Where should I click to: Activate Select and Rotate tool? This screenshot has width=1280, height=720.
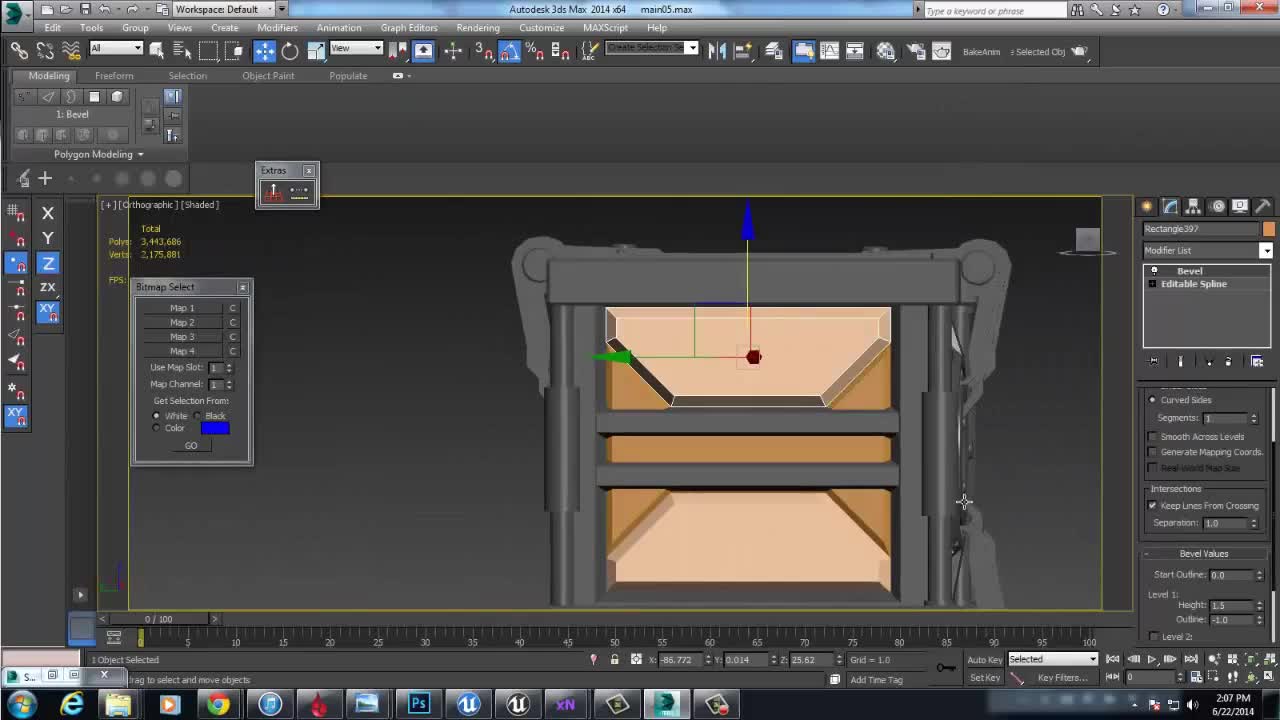290,51
